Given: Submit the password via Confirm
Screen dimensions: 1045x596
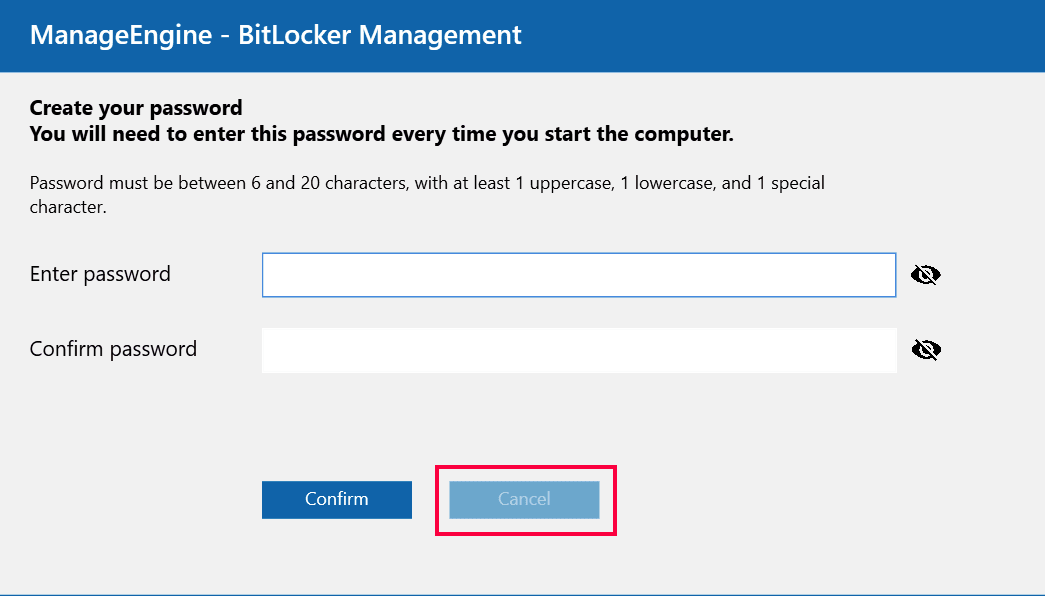Looking at the screenshot, I should [x=336, y=500].
